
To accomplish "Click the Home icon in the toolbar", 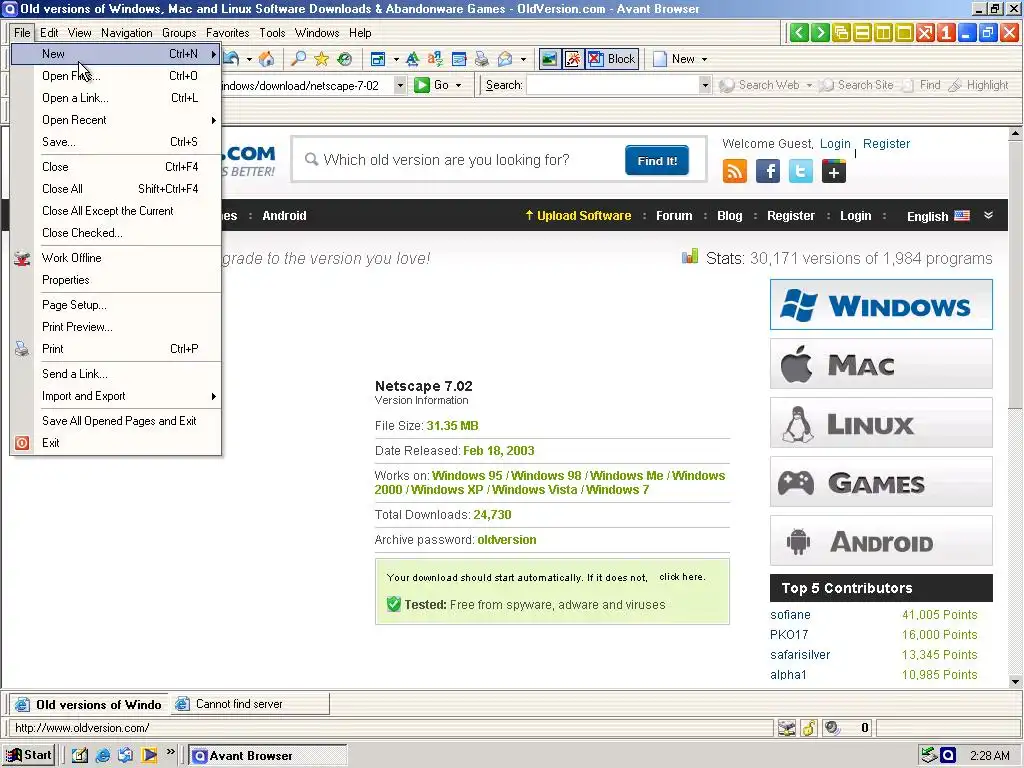I will (x=266, y=59).
